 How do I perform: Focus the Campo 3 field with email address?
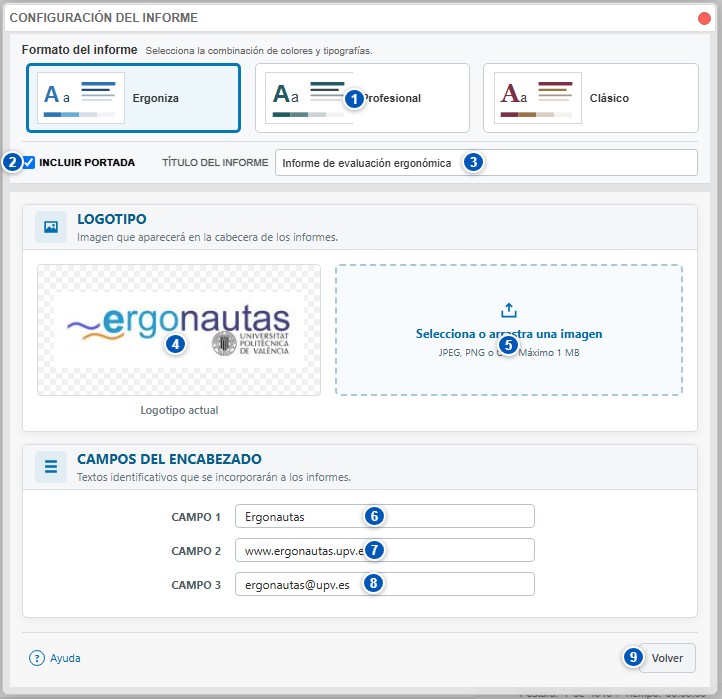click(x=385, y=584)
